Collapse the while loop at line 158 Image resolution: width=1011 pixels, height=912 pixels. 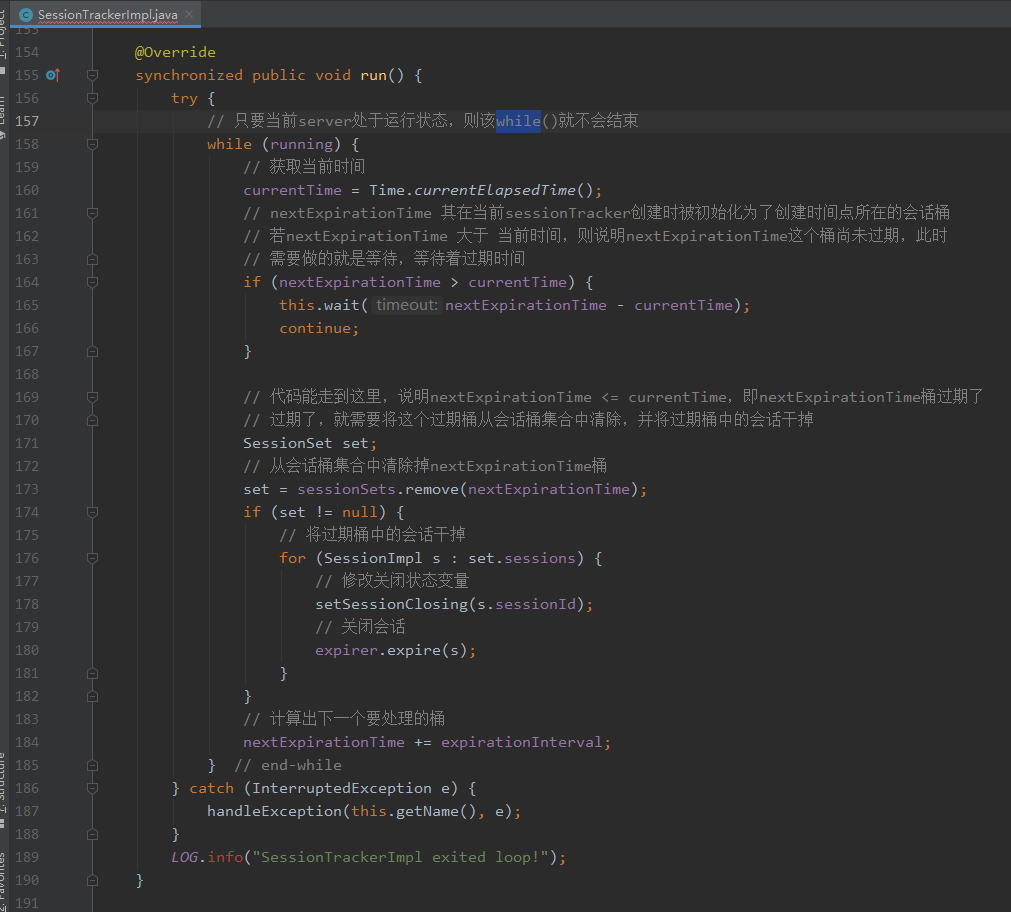coord(92,144)
